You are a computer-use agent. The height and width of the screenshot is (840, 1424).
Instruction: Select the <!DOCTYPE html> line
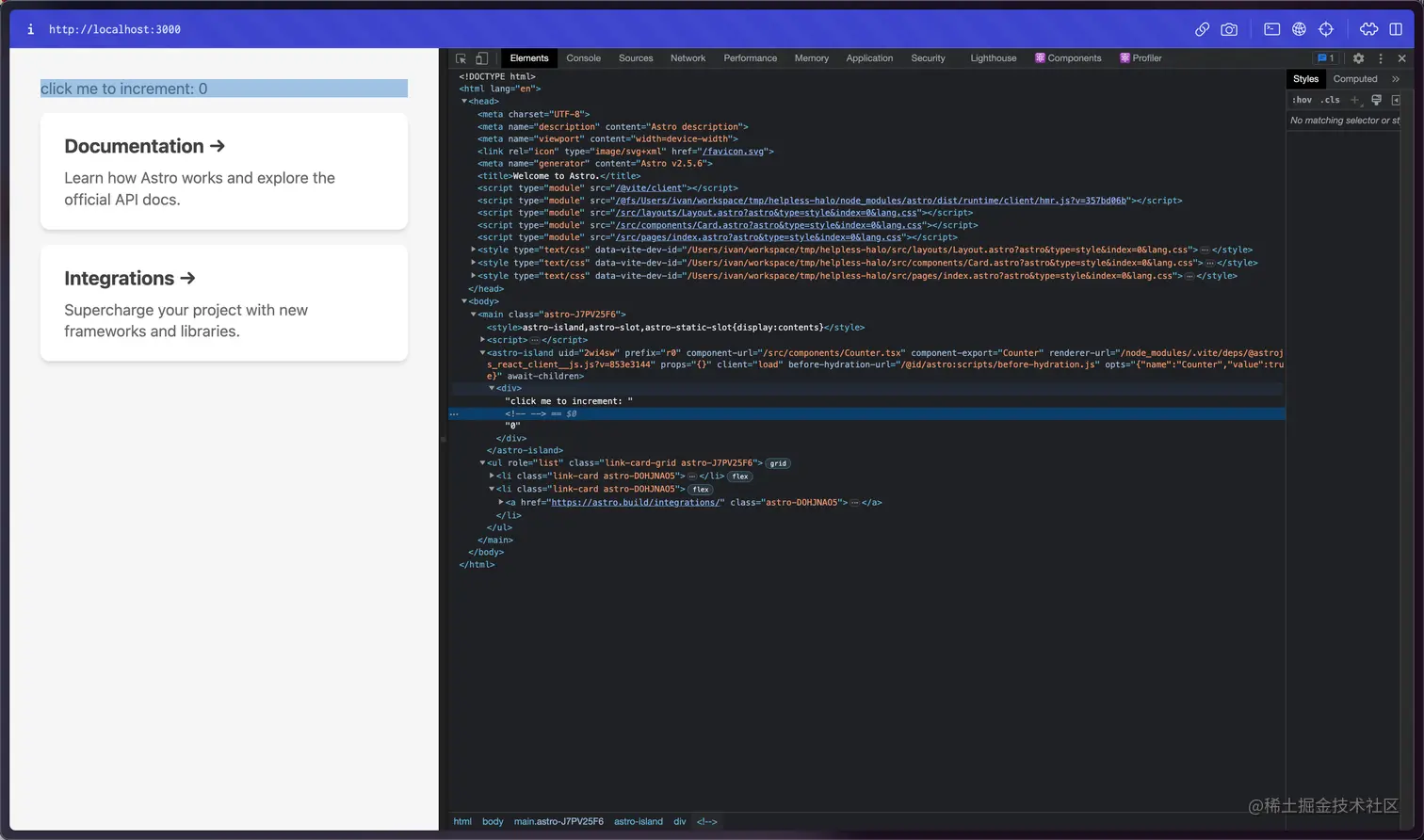pos(497,77)
